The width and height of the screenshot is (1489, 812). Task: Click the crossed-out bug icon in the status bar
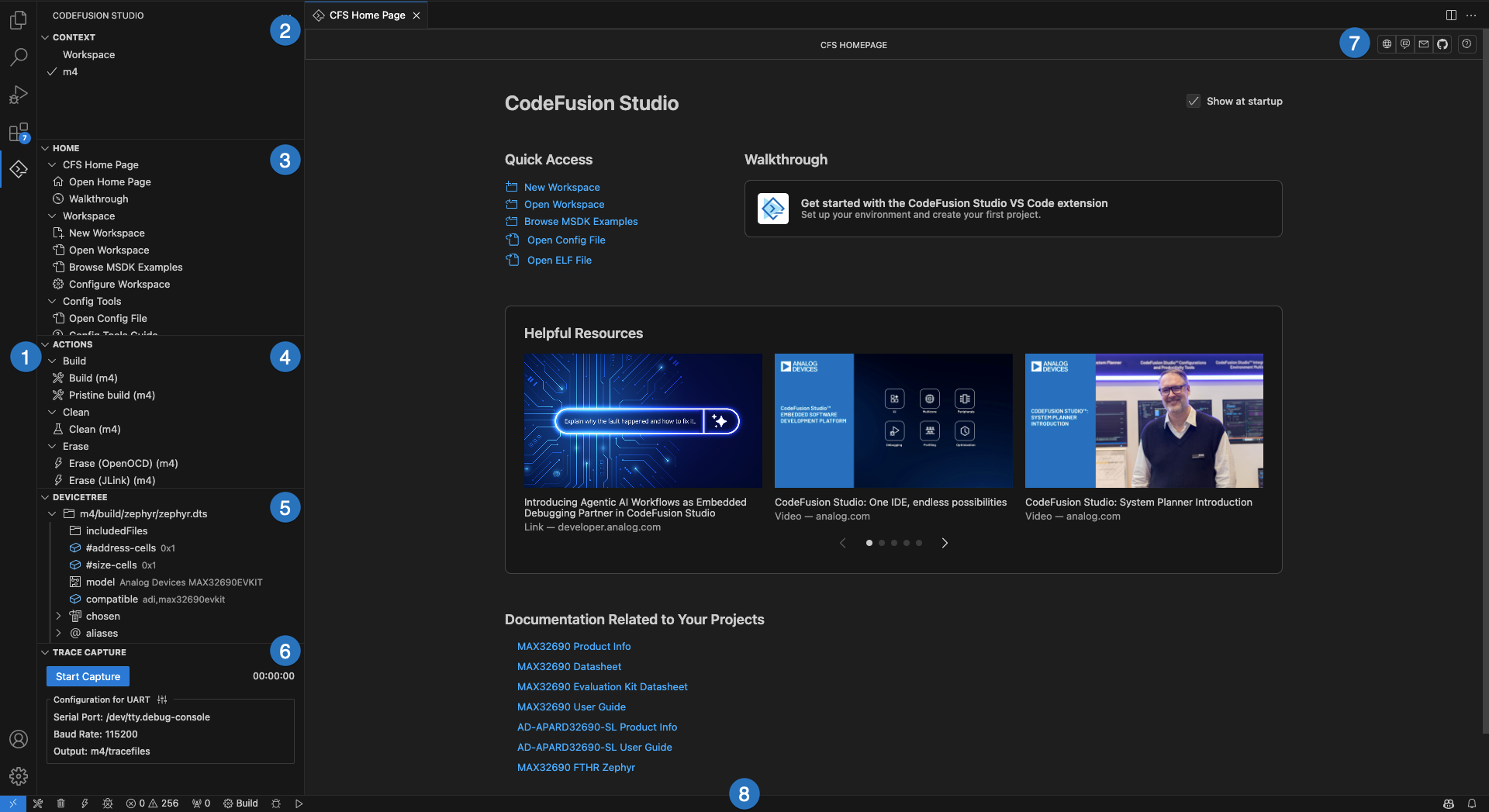(x=108, y=803)
